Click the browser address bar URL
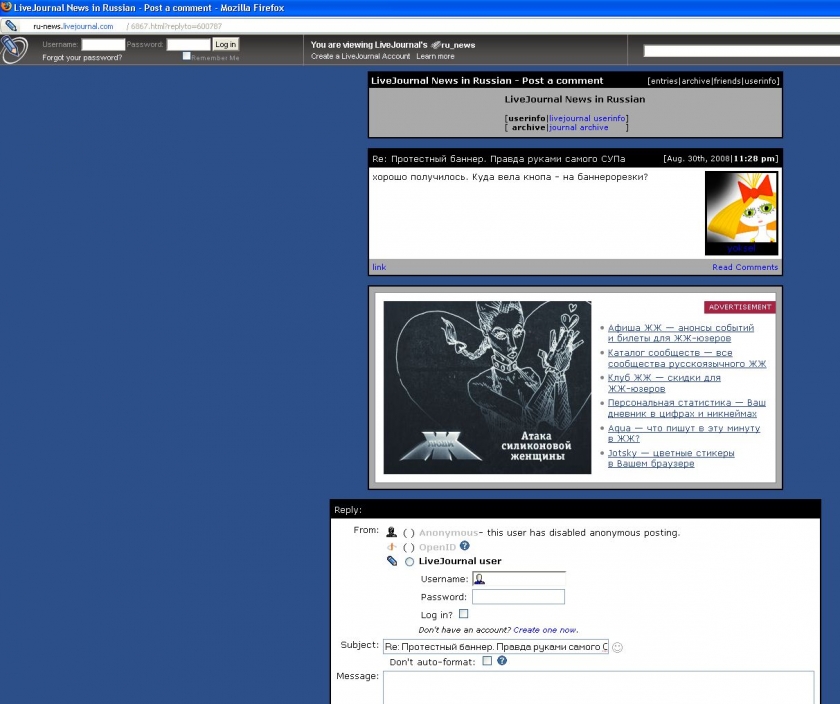 (x=128, y=26)
